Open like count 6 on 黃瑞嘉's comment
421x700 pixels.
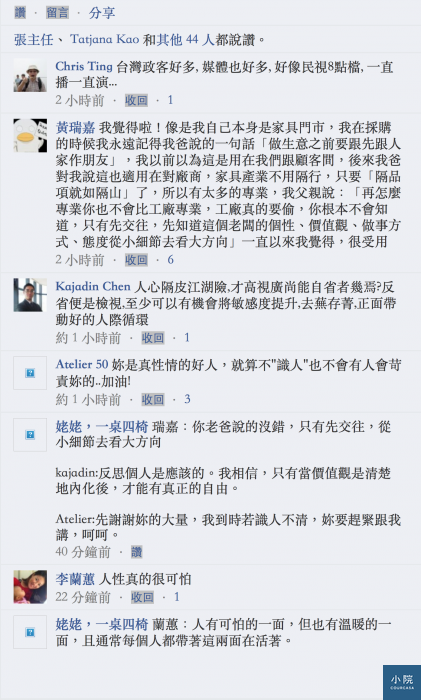point(171,260)
